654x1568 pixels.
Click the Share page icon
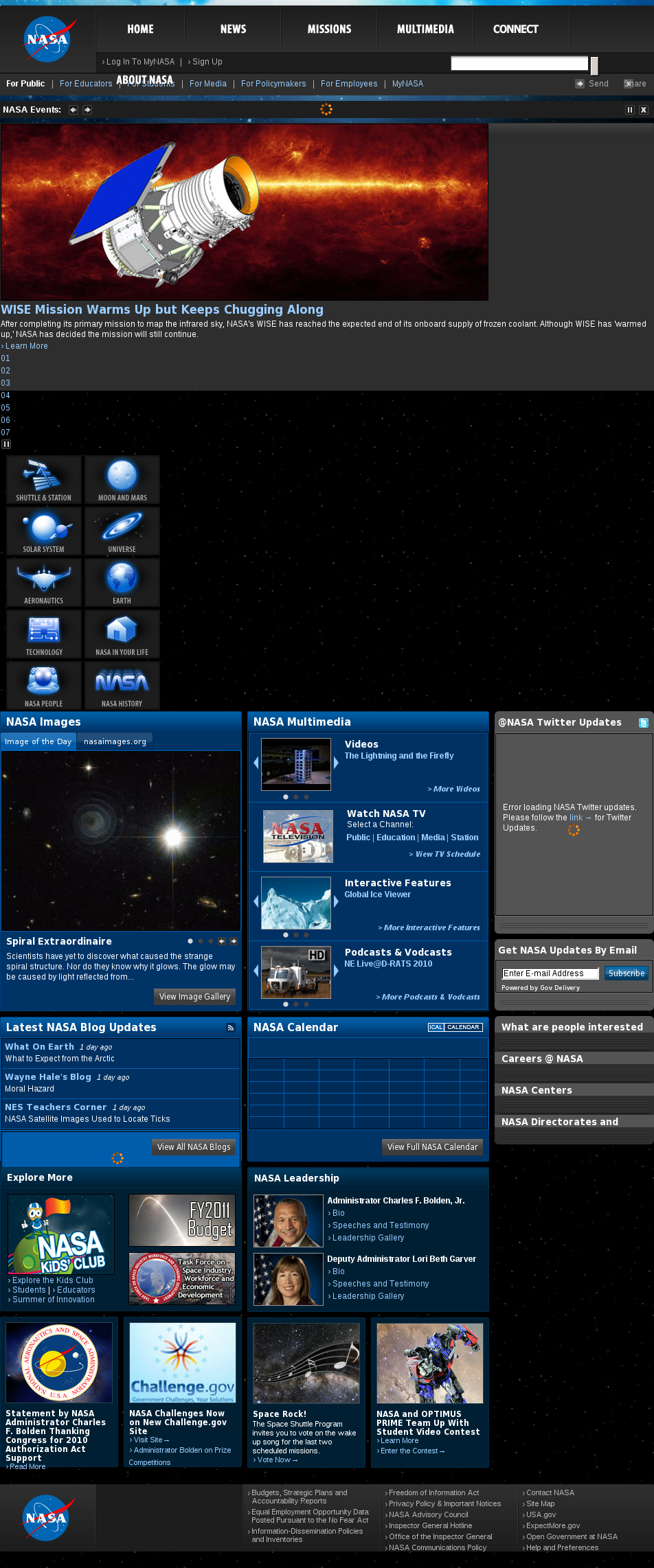click(628, 84)
